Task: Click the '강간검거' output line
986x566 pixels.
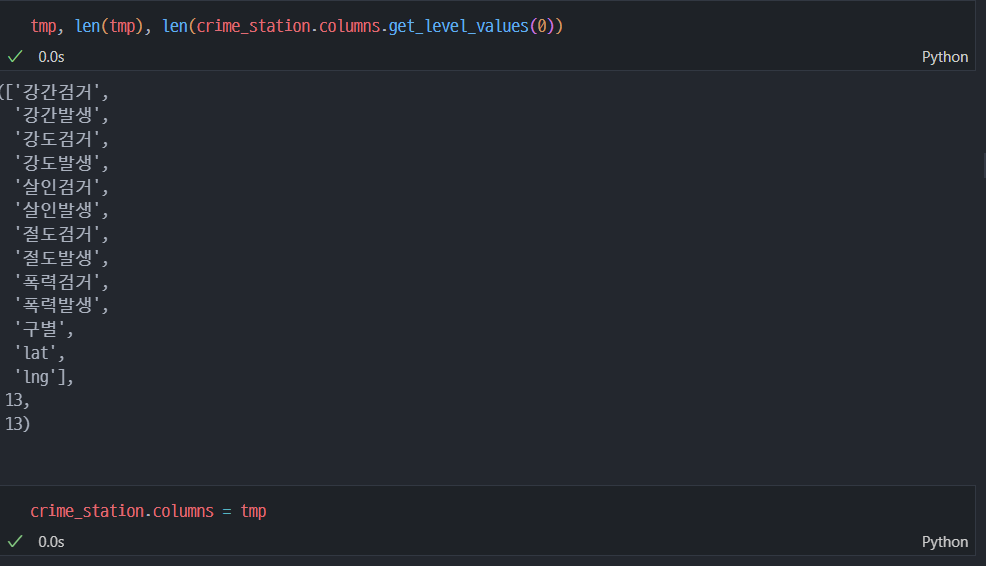Action: (57, 92)
